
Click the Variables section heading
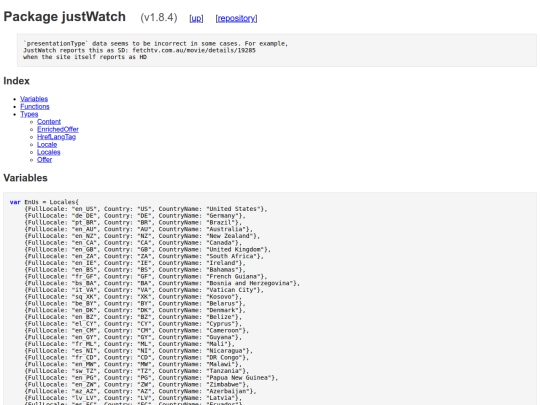tap(25, 178)
